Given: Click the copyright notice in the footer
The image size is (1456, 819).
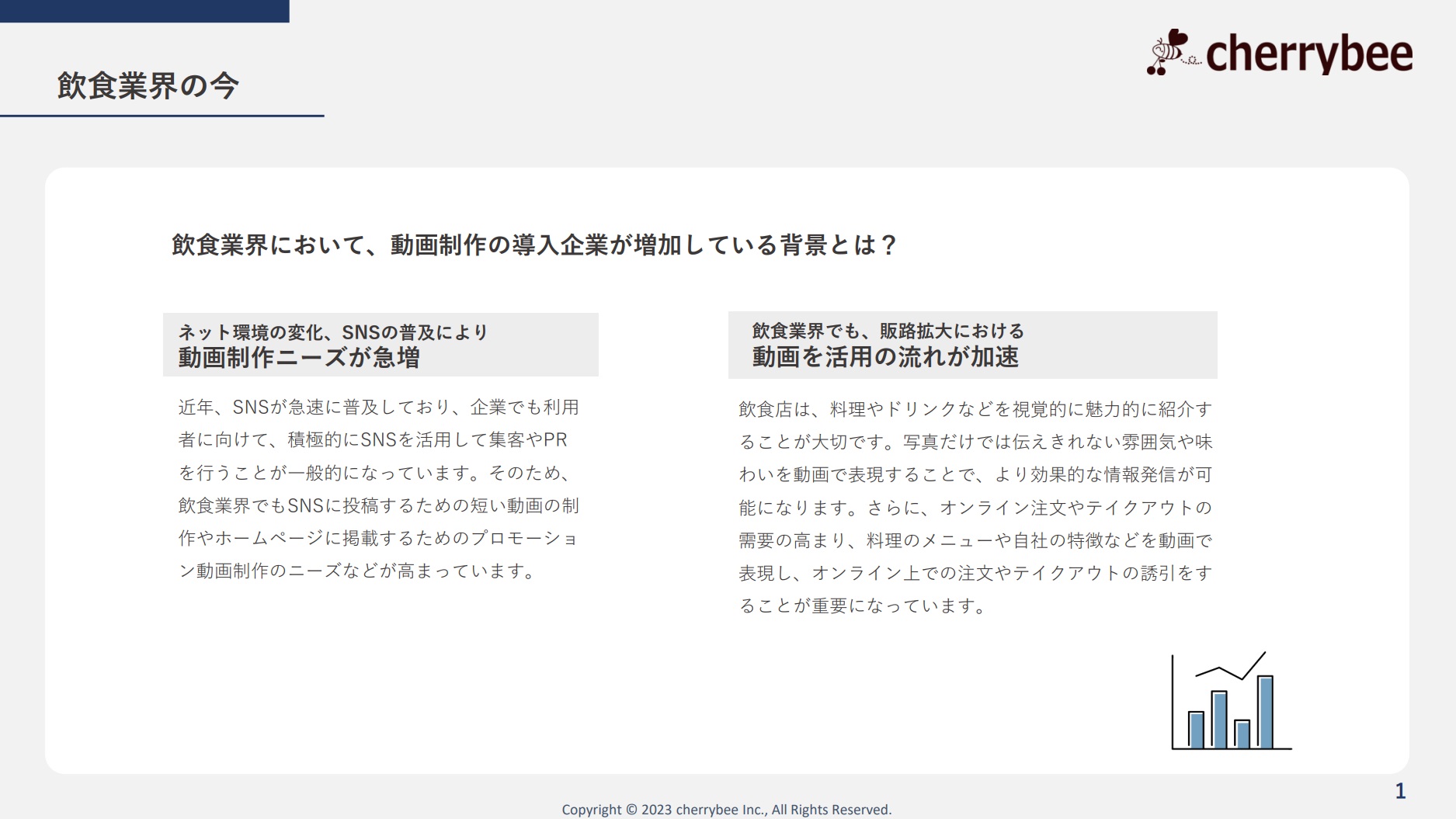Looking at the screenshot, I should [x=727, y=810].
